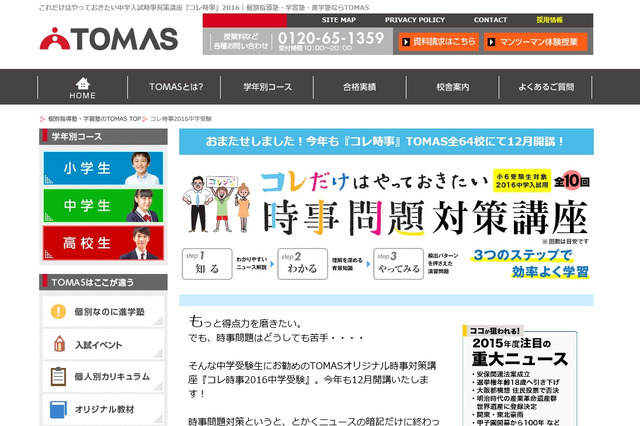Click the もっと得点力を磨きたい。 paragraph
Screen dimensions: 640x426
click(x=245, y=322)
